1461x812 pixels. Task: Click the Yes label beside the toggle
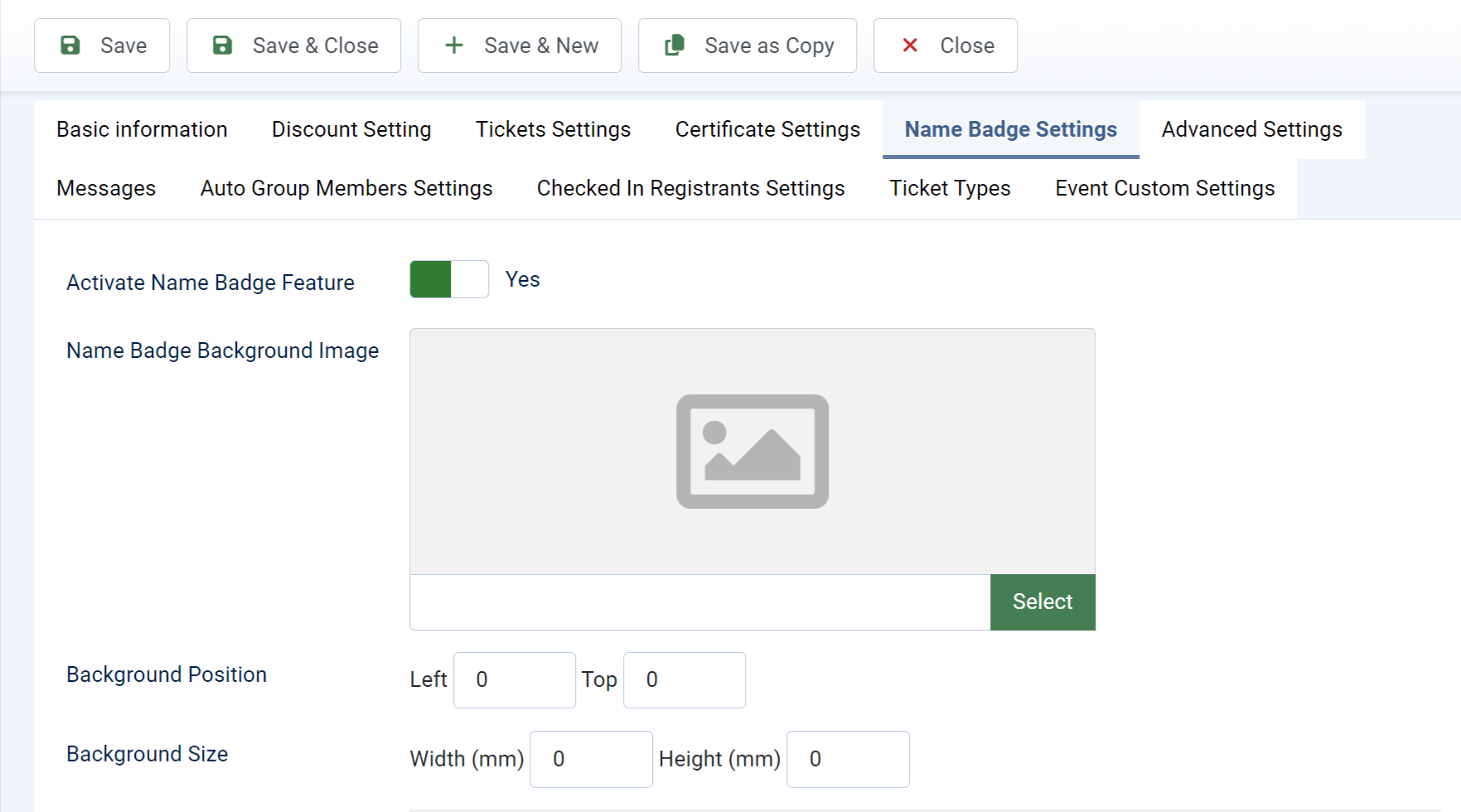[523, 279]
